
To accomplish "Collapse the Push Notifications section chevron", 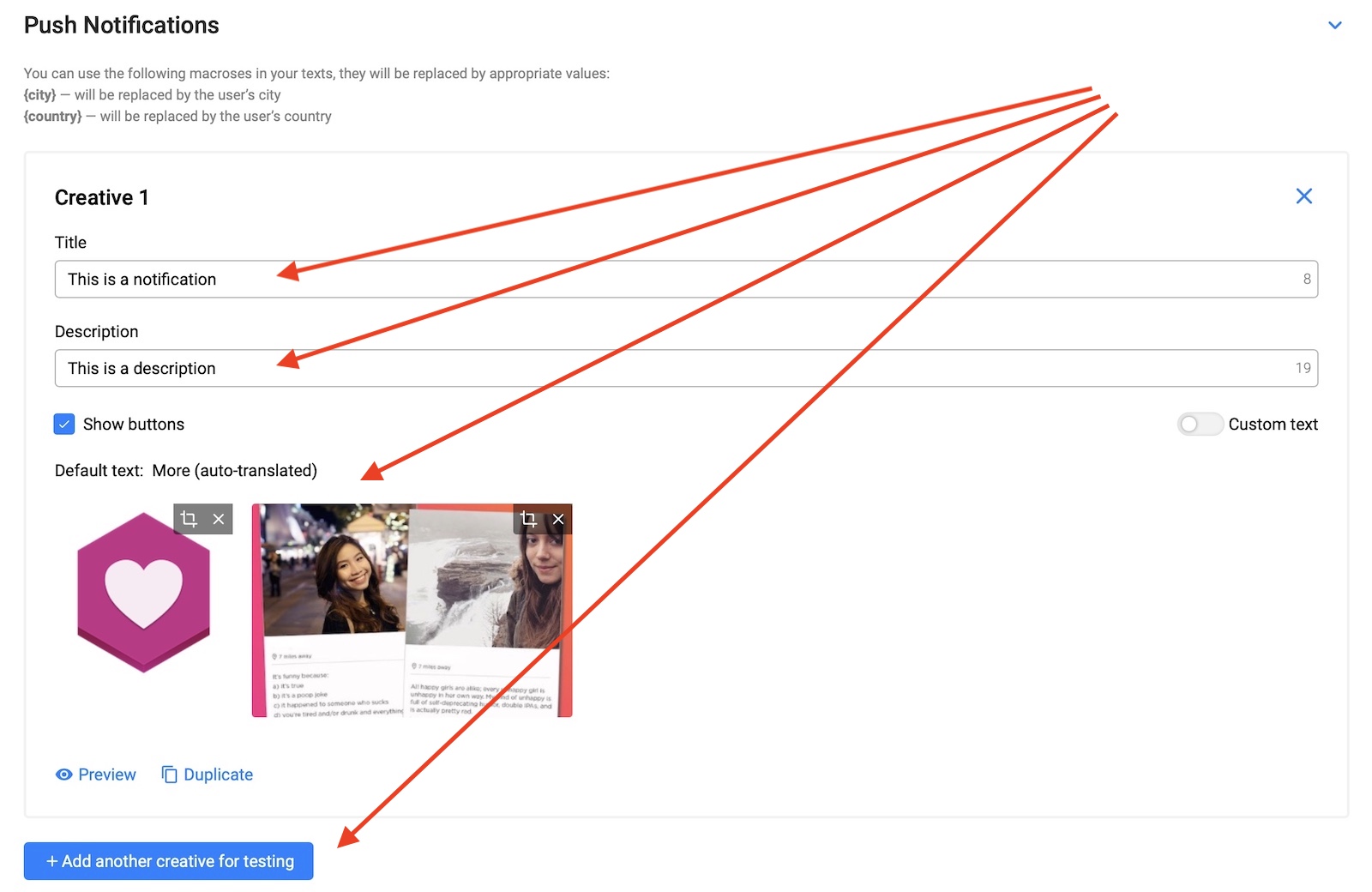I will point(1334,26).
